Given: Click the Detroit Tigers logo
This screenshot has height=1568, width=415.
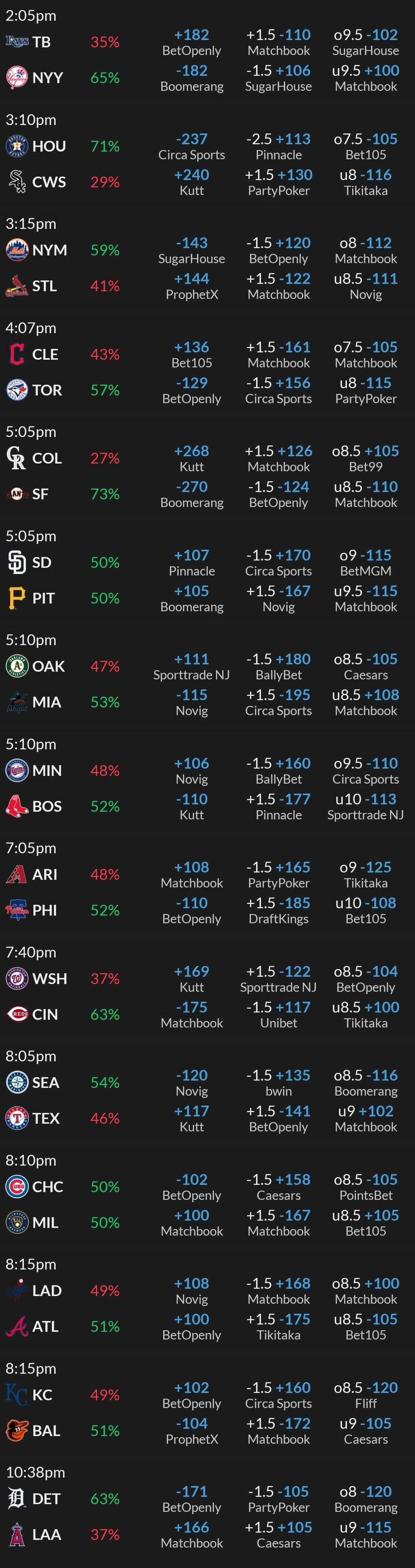Looking at the screenshot, I should pyautogui.click(x=17, y=1498).
